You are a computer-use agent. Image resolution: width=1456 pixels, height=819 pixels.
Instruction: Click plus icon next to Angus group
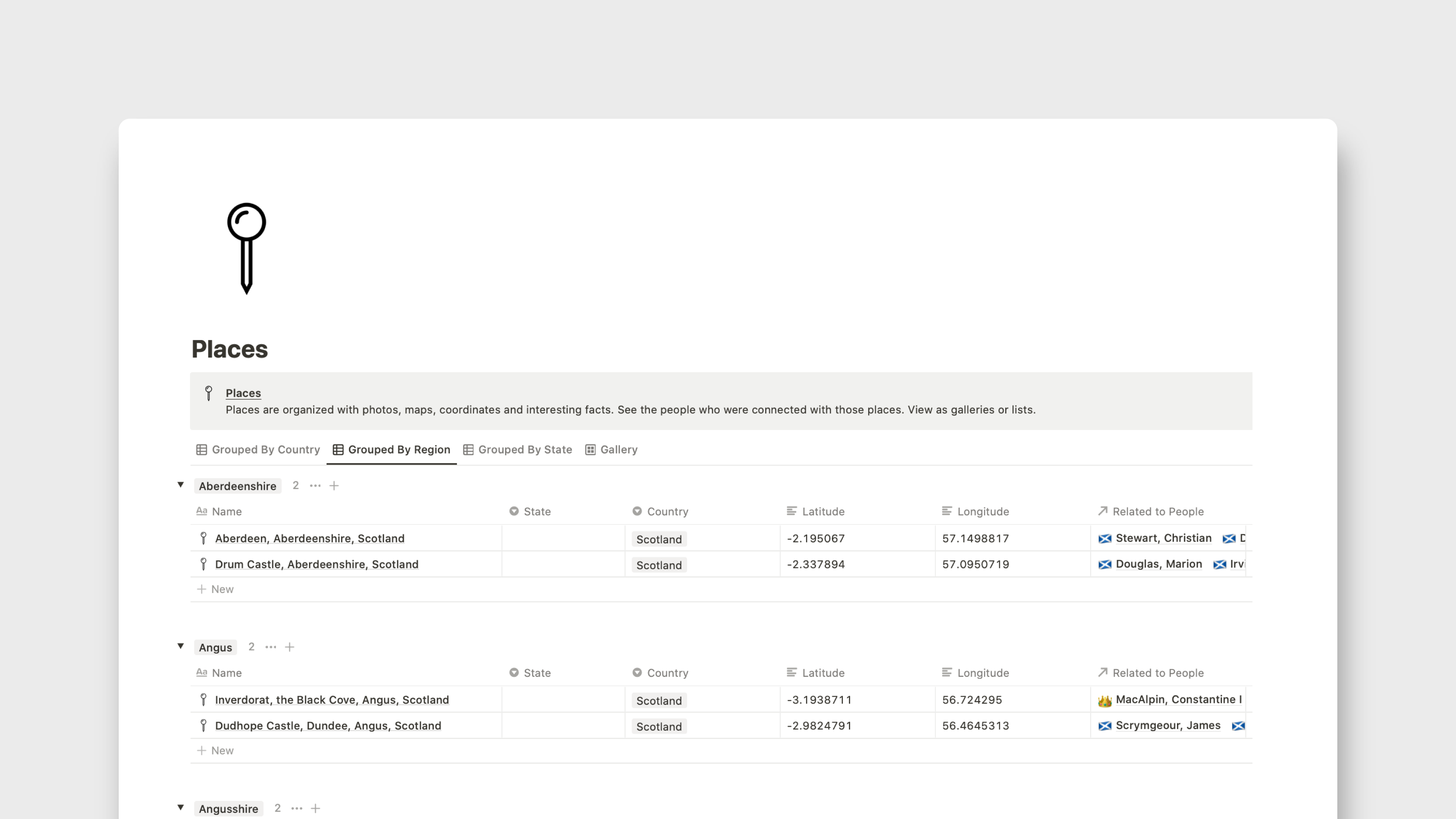point(289,646)
